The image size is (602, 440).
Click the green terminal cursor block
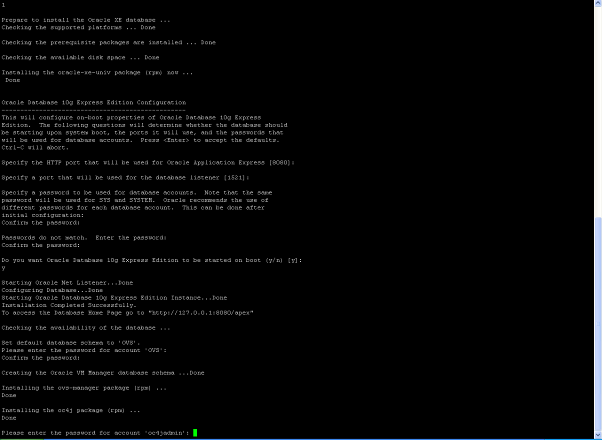[x=195, y=433]
